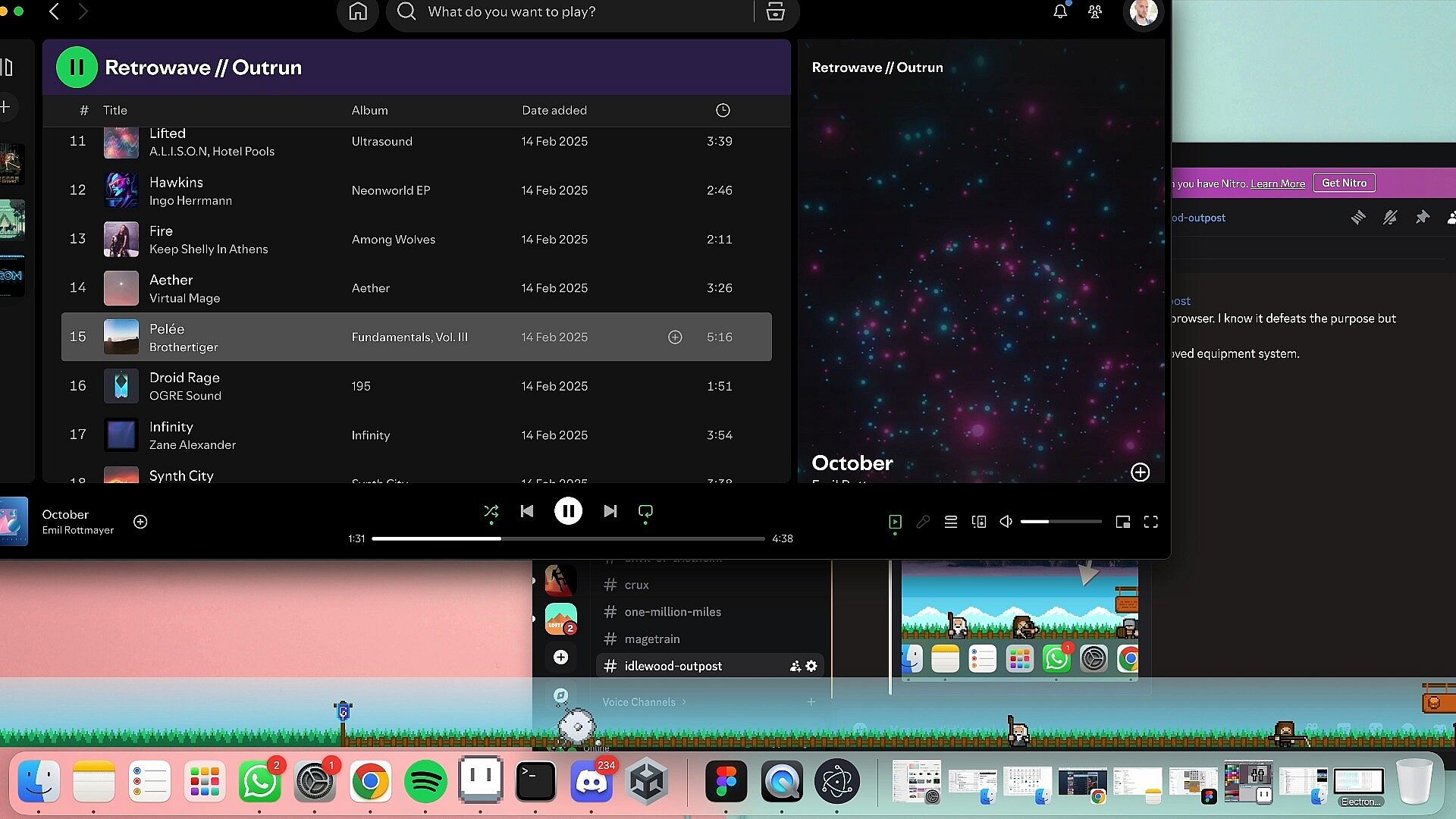Open the Learn More link
The width and height of the screenshot is (1456, 819).
1277,184
